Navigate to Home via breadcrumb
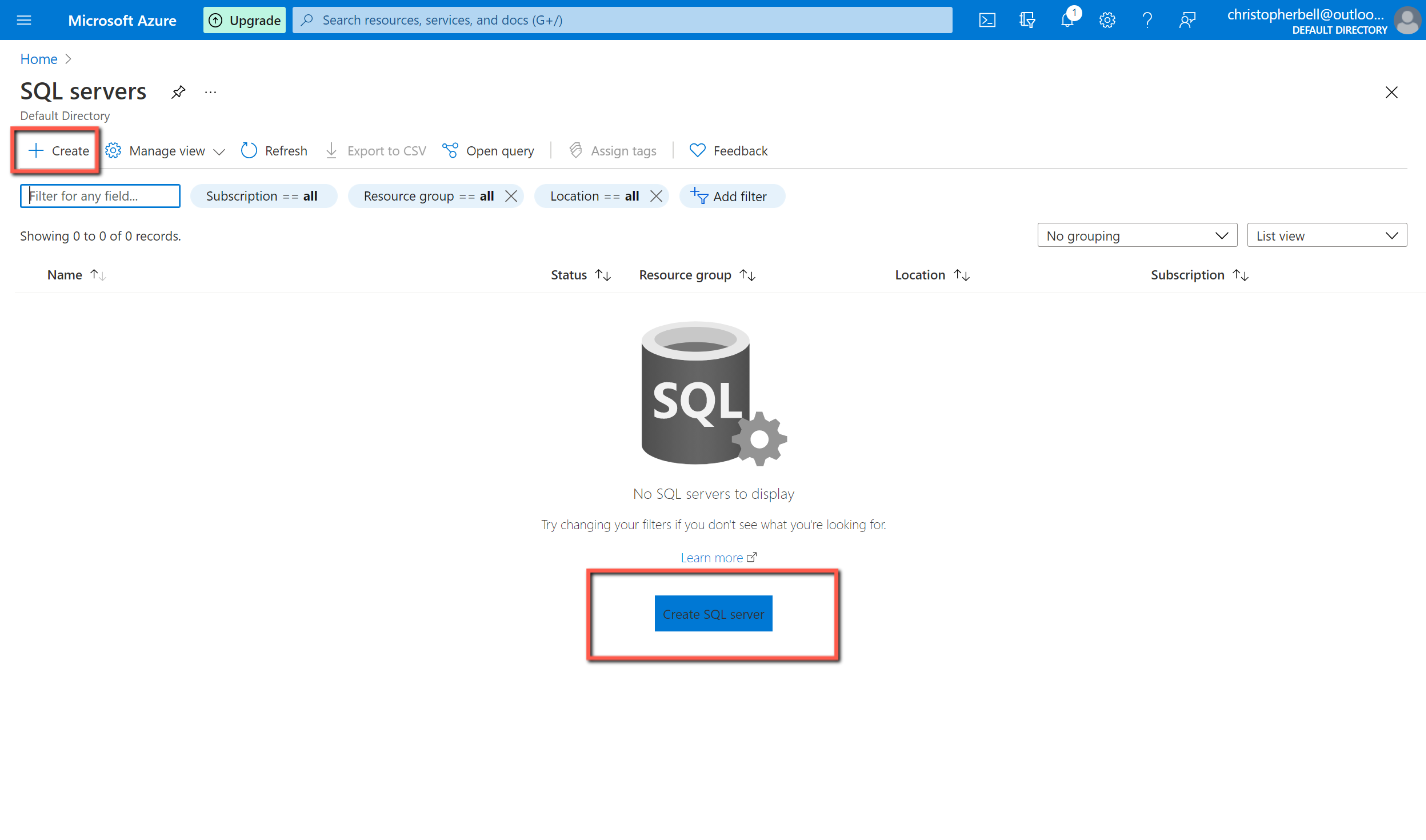 pyautogui.click(x=38, y=58)
